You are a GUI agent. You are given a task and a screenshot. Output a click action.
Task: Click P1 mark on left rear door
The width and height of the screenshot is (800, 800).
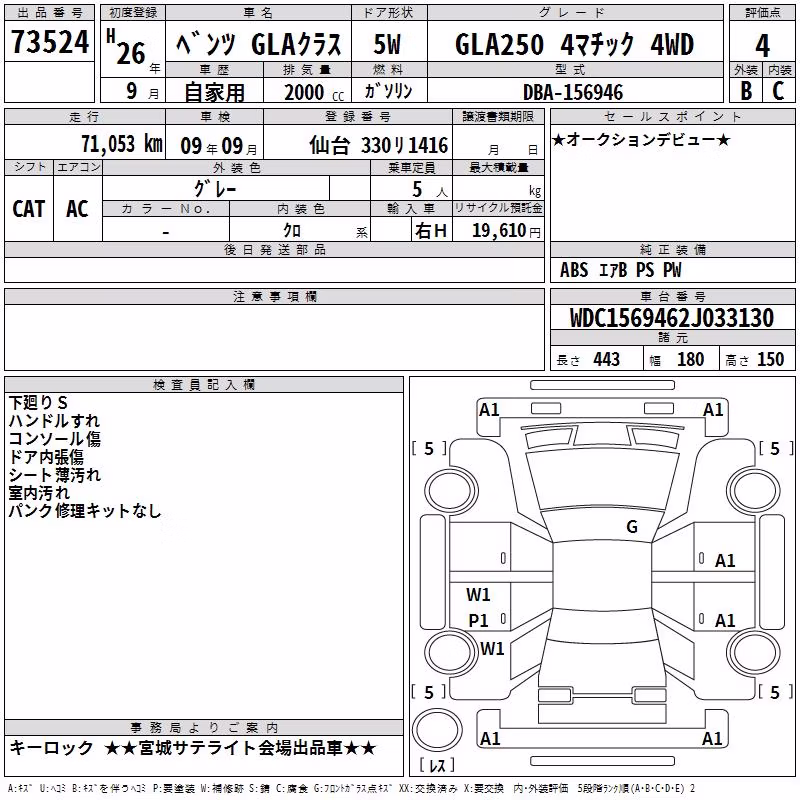coord(478,620)
